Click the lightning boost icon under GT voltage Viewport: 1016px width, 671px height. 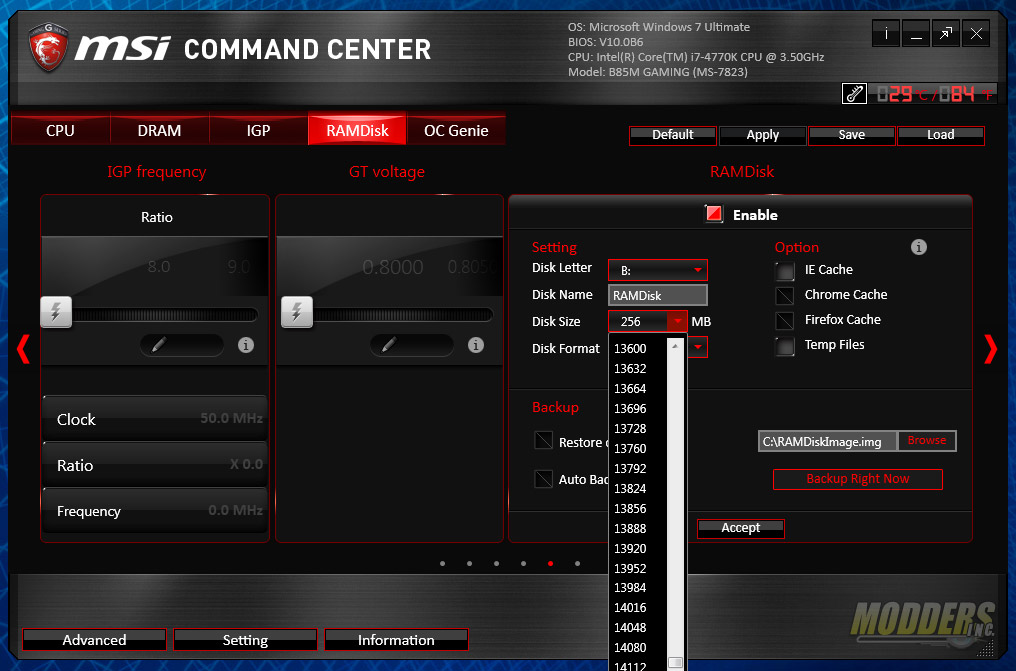(x=297, y=312)
